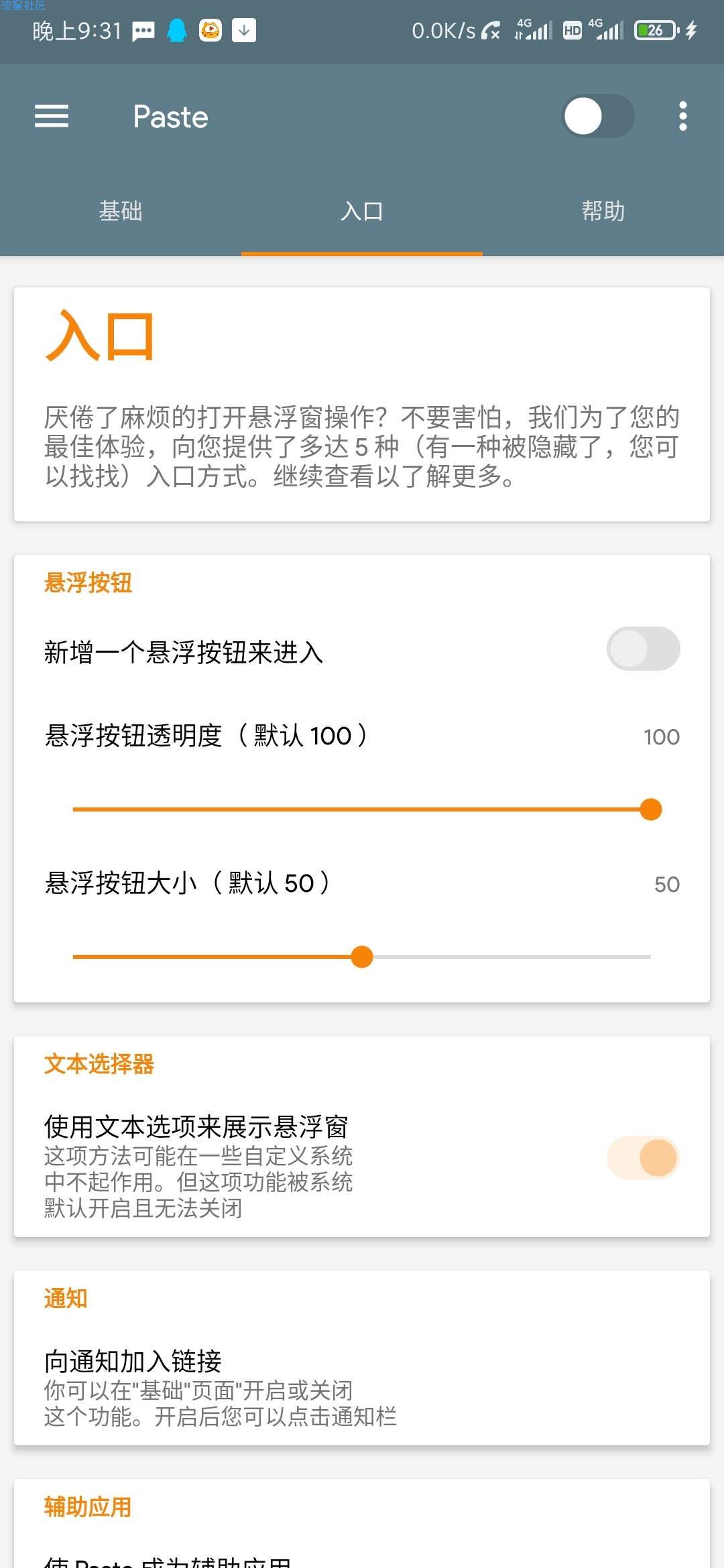Open the hamburger navigation menu
The image size is (724, 1568).
[x=52, y=117]
